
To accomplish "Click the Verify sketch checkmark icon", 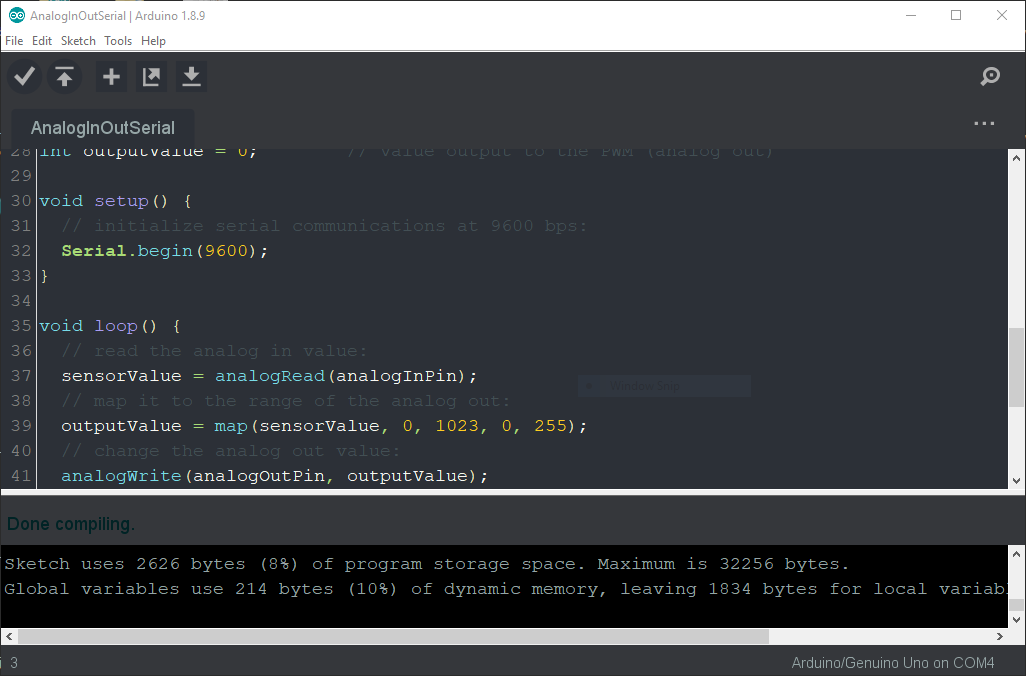I will 25,77.
